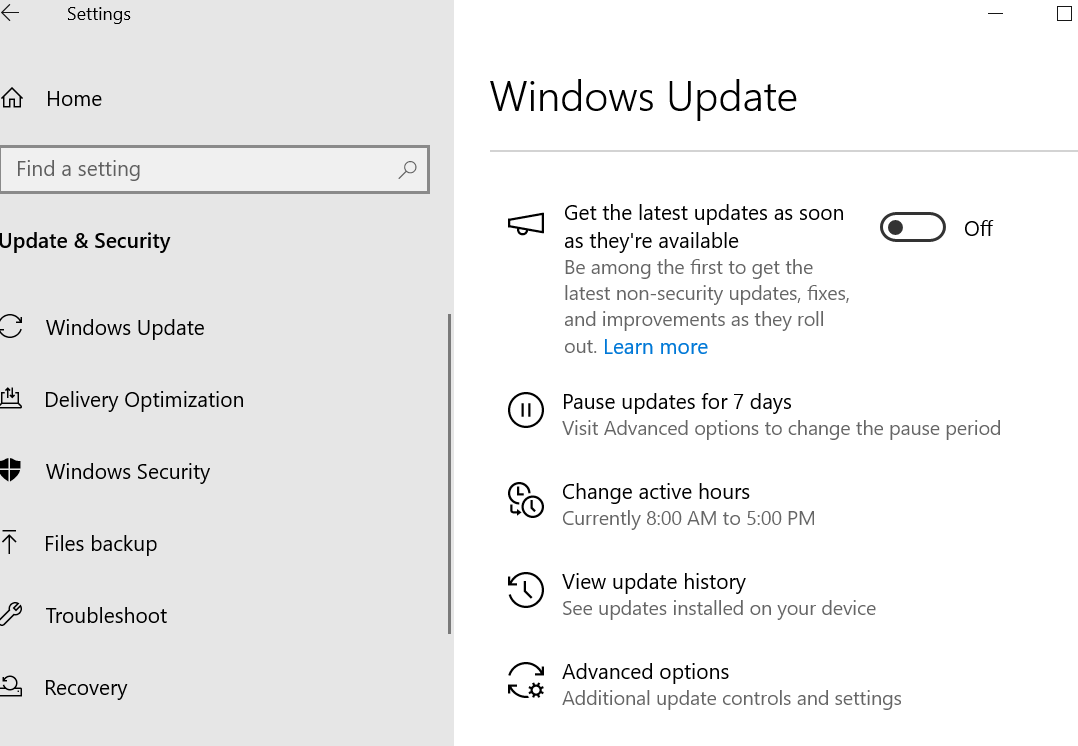
Task: Toggle Get the latest updates switch
Action: 912,228
